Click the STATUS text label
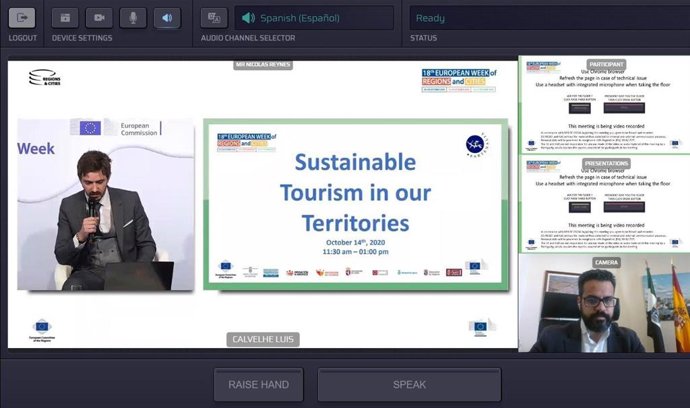690x408 pixels. 423,38
